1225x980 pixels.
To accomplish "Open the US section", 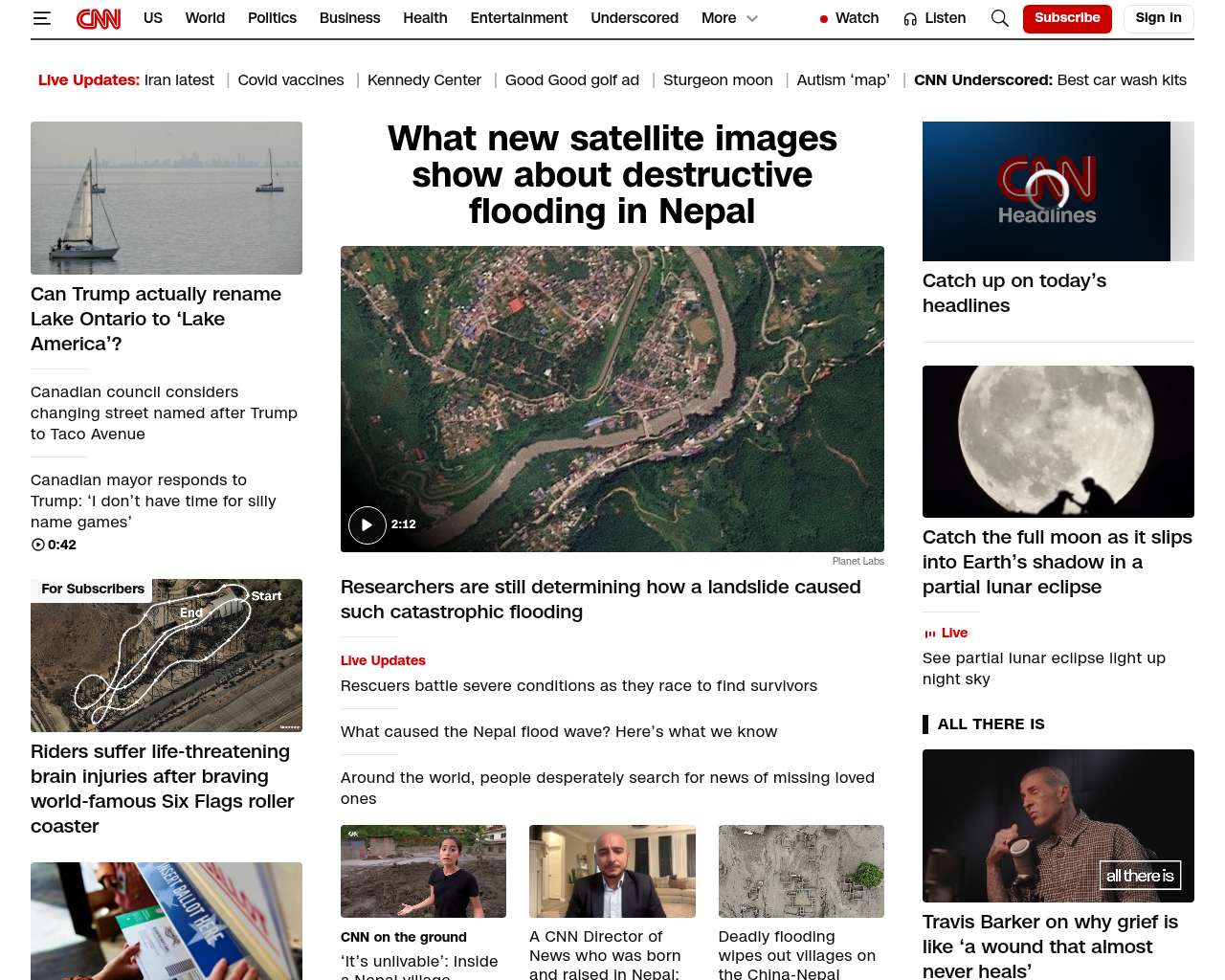I will pyautogui.click(x=153, y=18).
